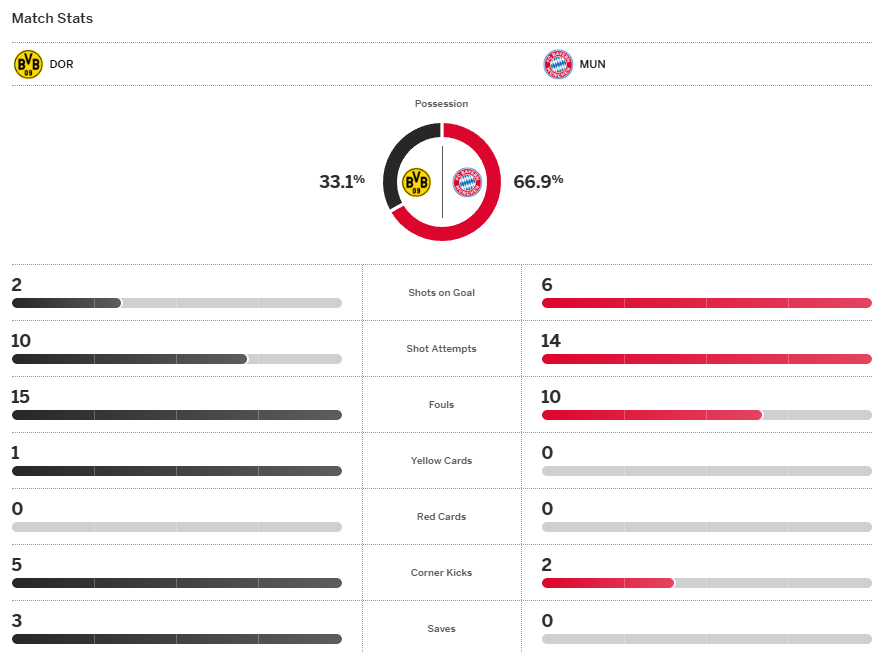
Task: Click Bayern's Shots on Goal bar
Action: coord(706,303)
